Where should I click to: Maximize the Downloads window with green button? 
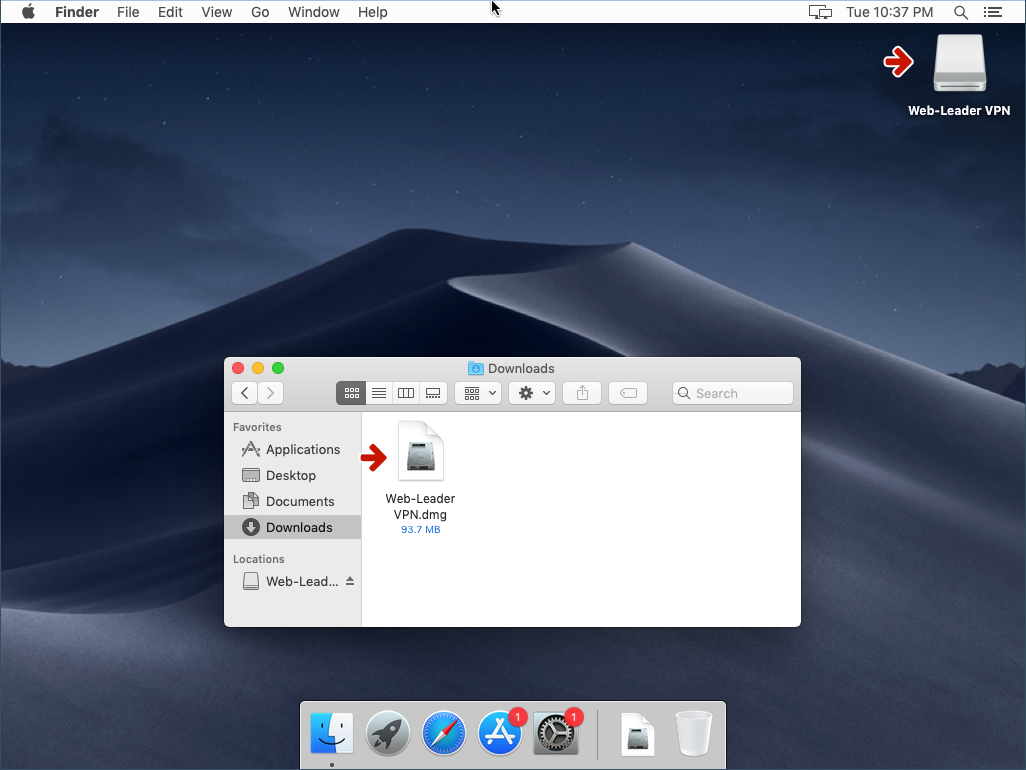278,368
